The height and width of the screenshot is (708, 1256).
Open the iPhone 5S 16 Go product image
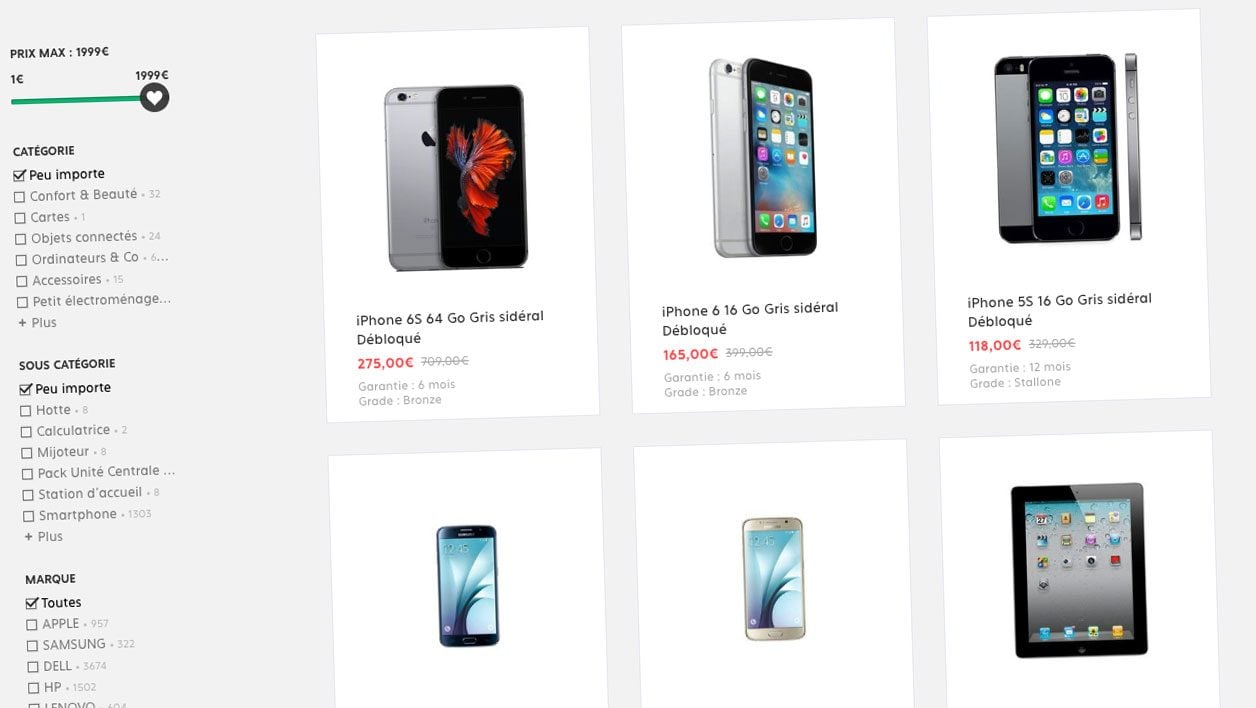pos(1067,148)
